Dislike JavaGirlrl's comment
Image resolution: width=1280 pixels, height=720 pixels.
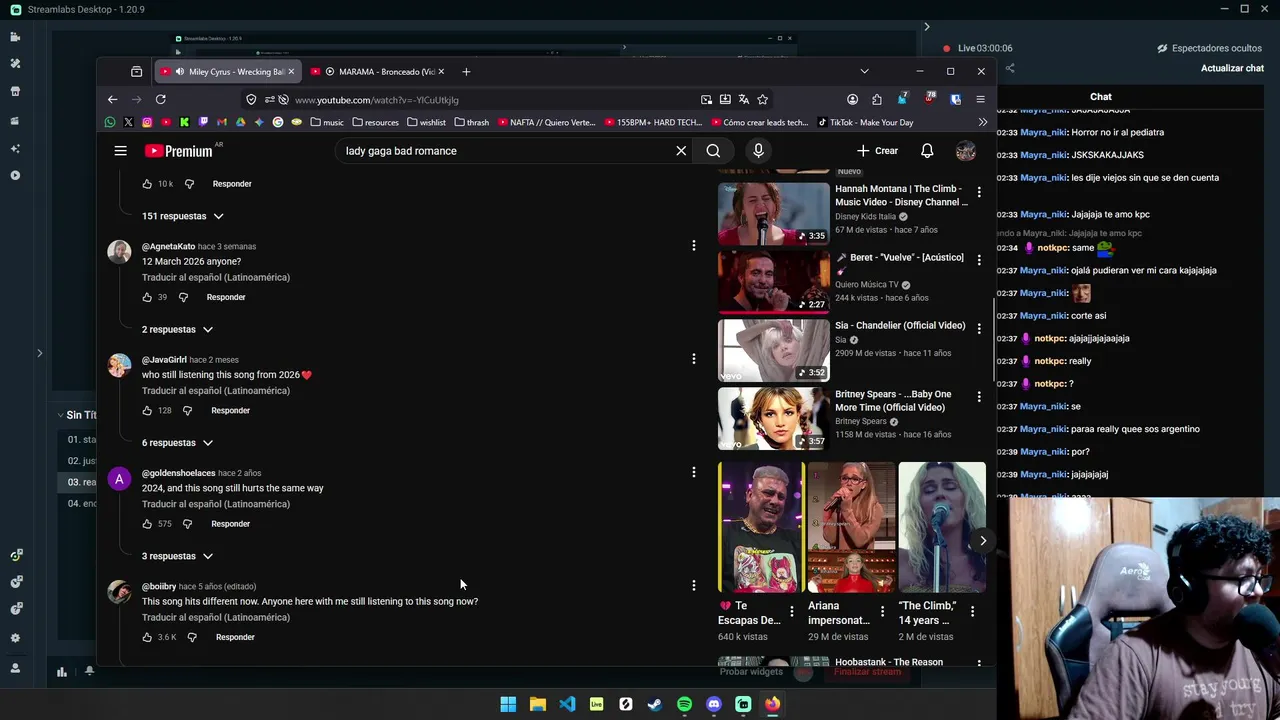(x=187, y=410)
